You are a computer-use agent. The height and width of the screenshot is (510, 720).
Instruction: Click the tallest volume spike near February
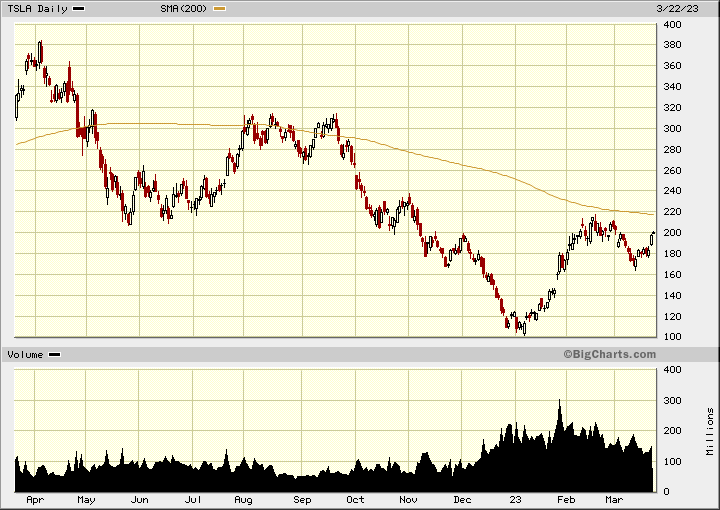[x=559, y=415]
